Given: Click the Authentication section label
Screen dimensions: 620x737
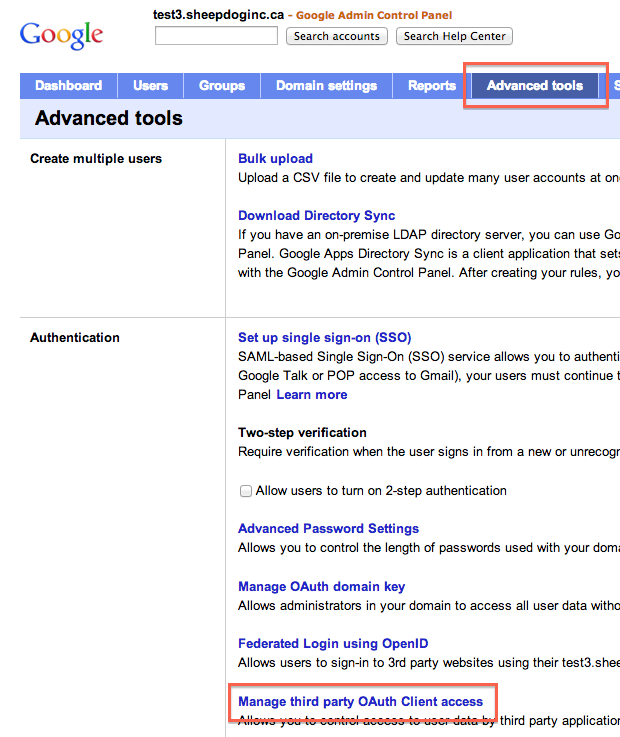Looking at the screenshot, I should (75, 337).
